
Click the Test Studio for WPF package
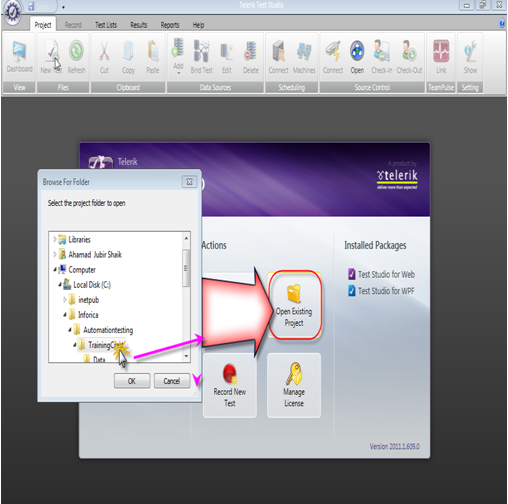click(381, 291)
